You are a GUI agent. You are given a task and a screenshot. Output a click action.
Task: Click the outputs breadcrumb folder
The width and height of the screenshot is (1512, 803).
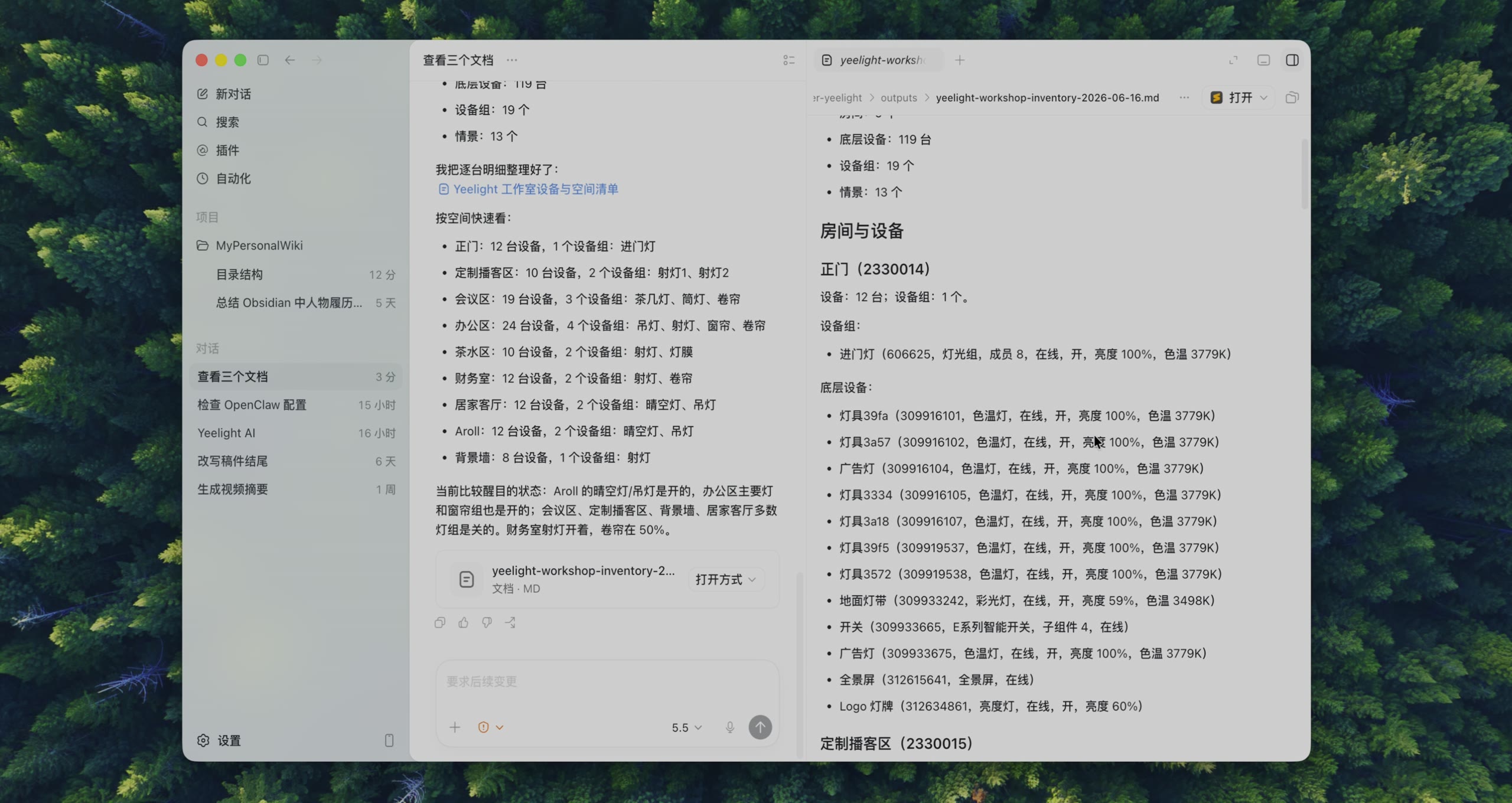tap(898, 98)
